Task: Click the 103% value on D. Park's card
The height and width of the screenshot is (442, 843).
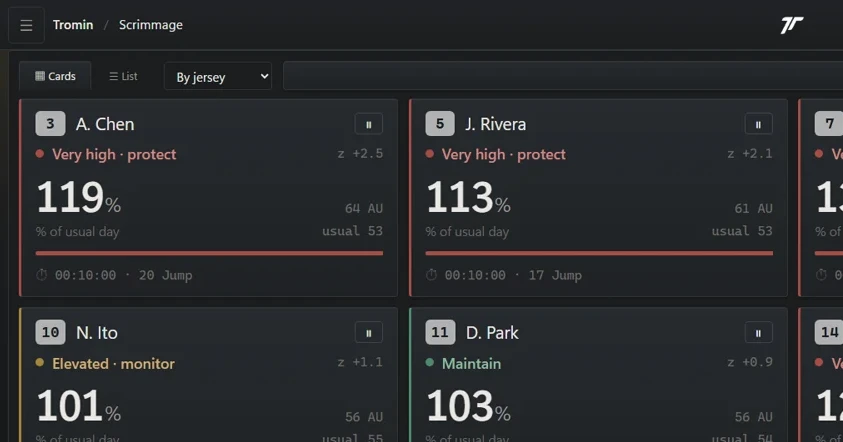Action: click(468, 406)
